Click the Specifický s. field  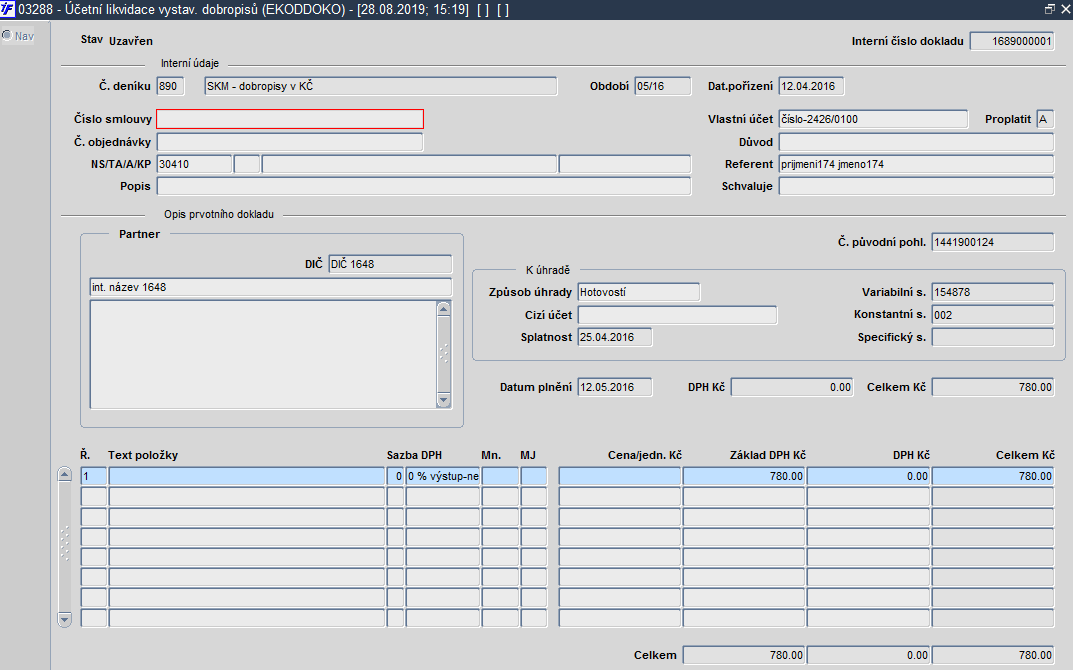pos(992,337)
